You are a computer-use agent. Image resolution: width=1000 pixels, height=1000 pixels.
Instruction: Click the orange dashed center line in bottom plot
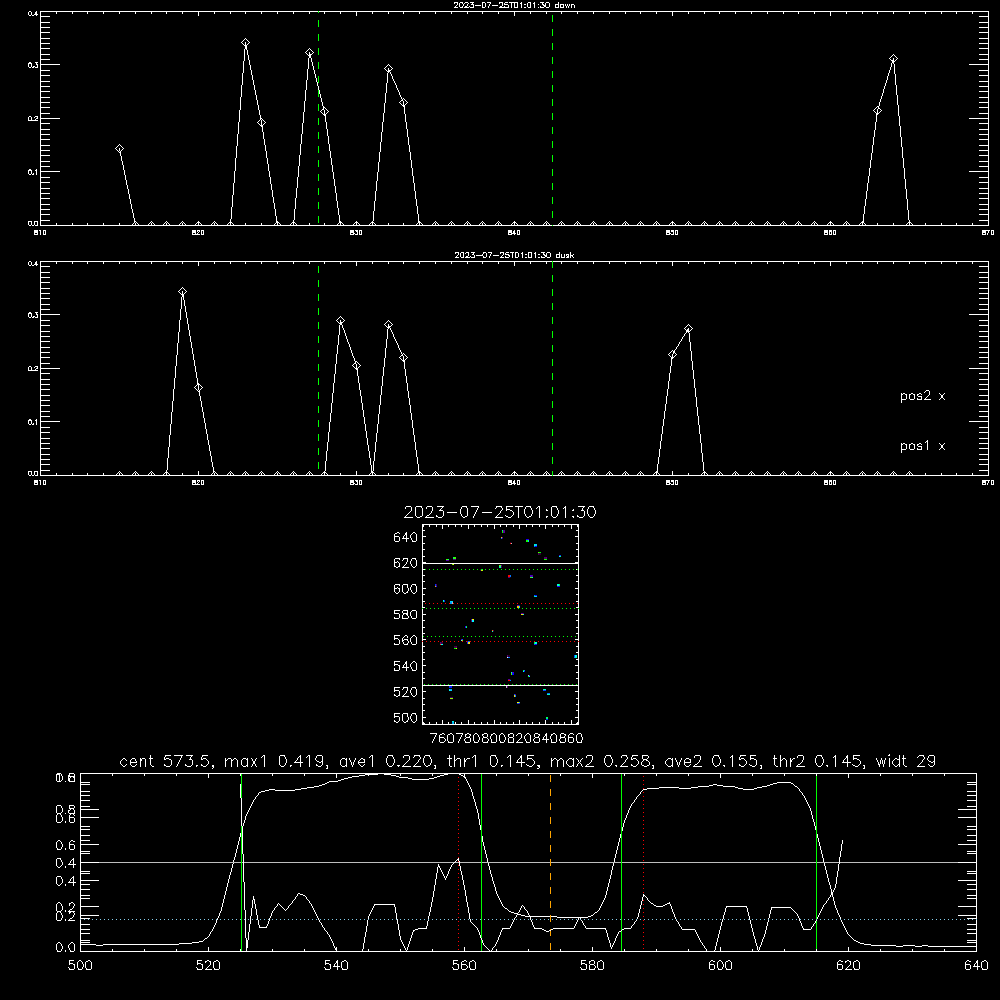coord(550,861)
